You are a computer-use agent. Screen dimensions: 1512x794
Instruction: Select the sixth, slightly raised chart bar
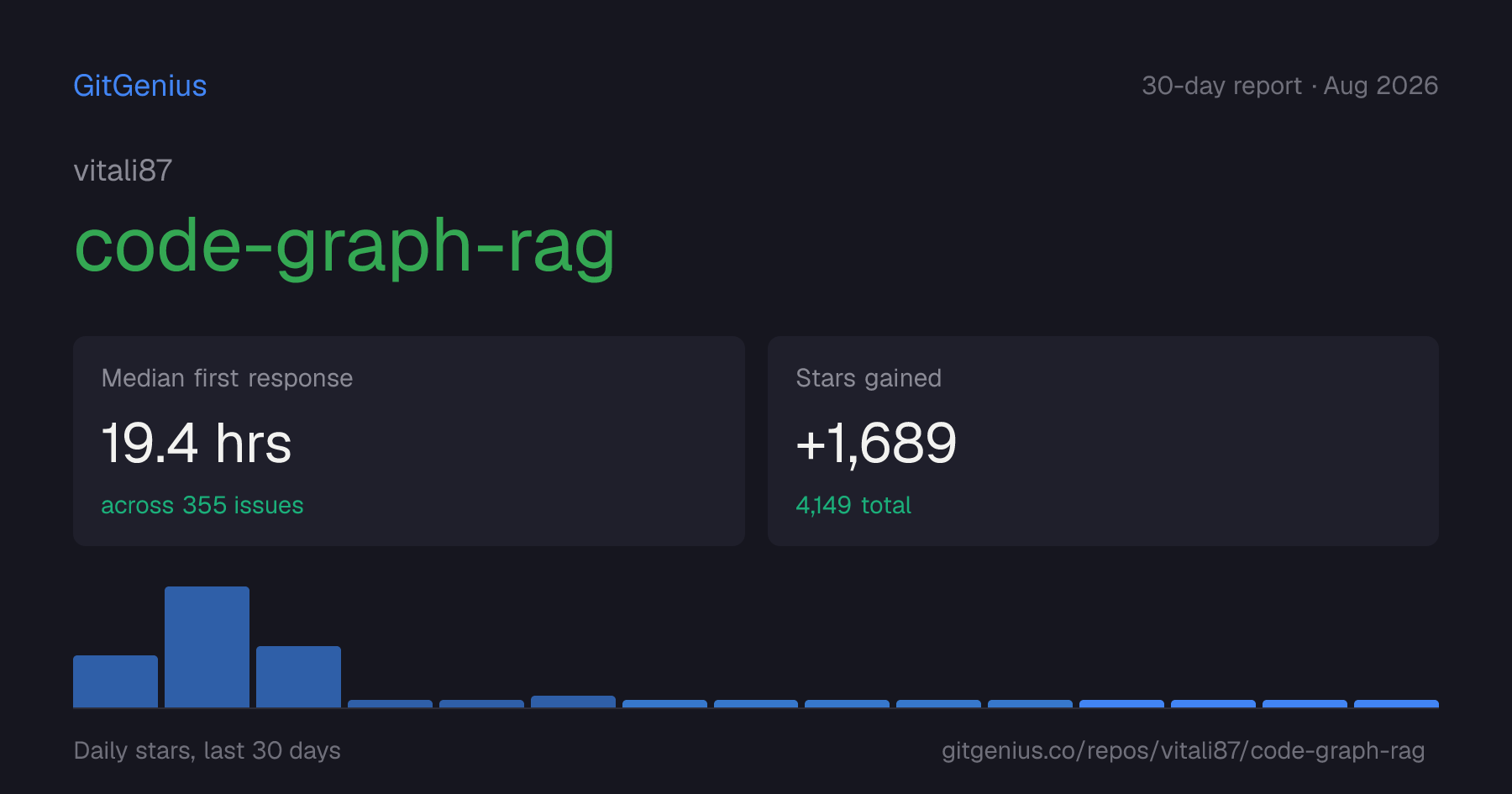coord(573,702)
